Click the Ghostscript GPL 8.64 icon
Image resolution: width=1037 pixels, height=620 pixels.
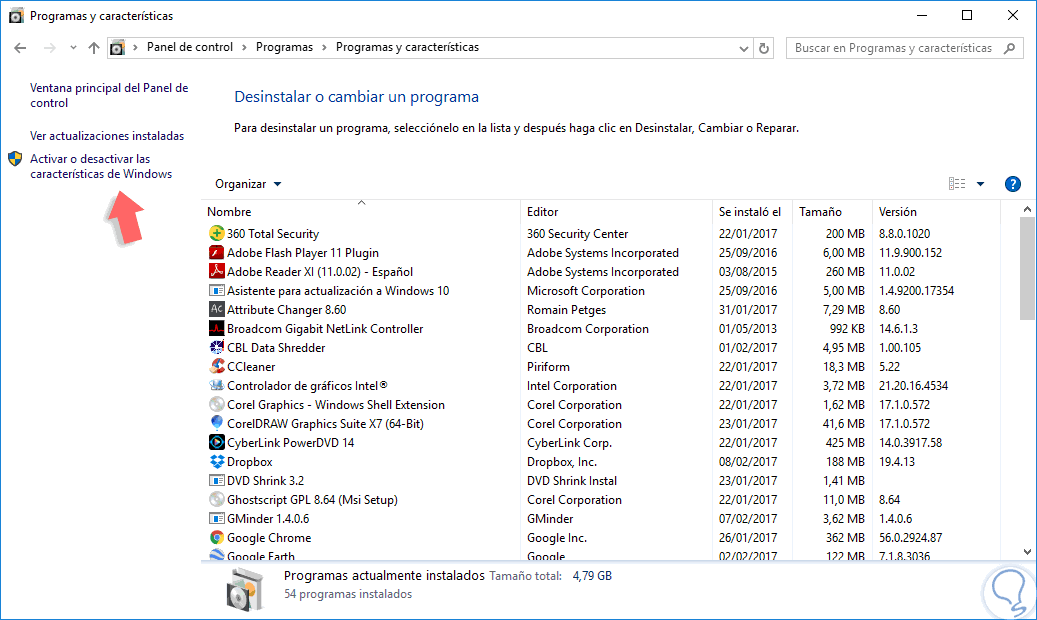(216, 500)
